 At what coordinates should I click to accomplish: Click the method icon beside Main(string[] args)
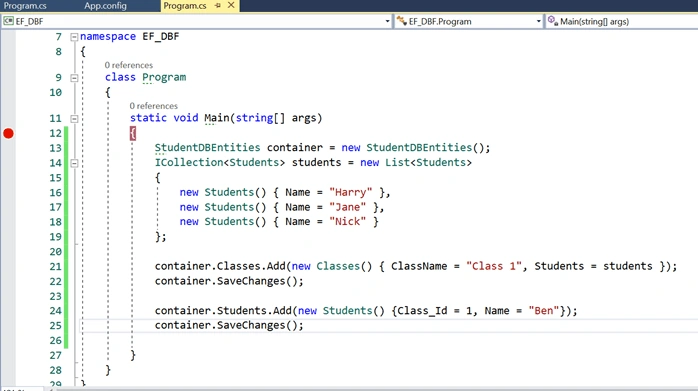(x=553, y=21)
